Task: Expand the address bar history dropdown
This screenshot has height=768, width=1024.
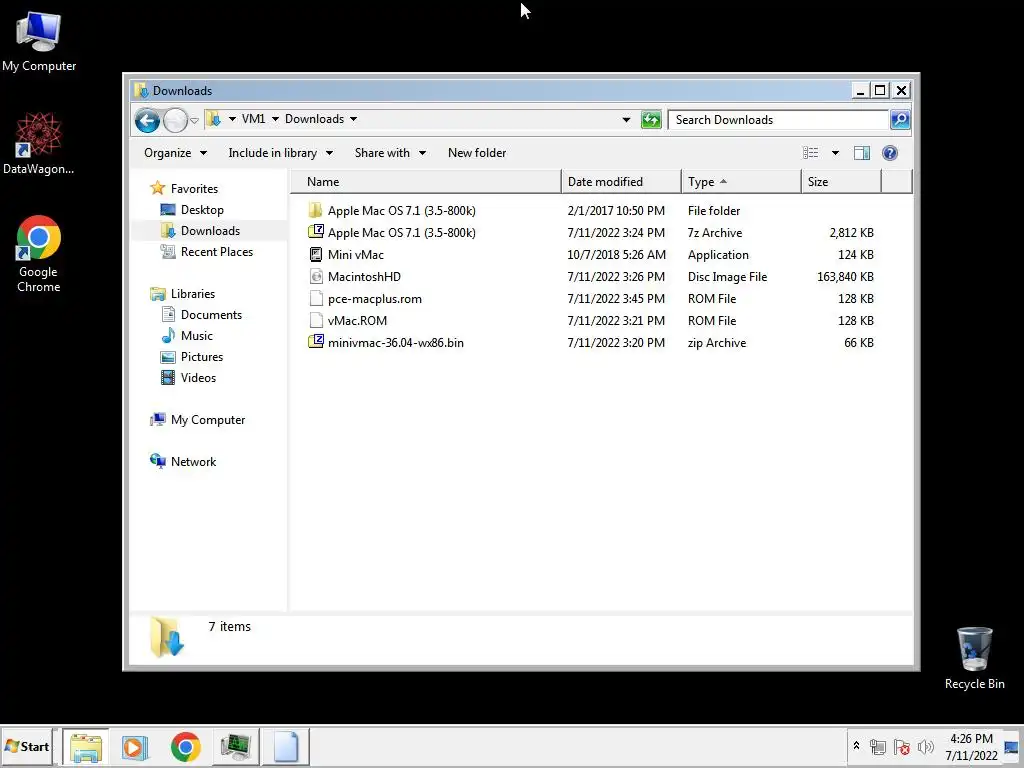Action: pos(626,120)
